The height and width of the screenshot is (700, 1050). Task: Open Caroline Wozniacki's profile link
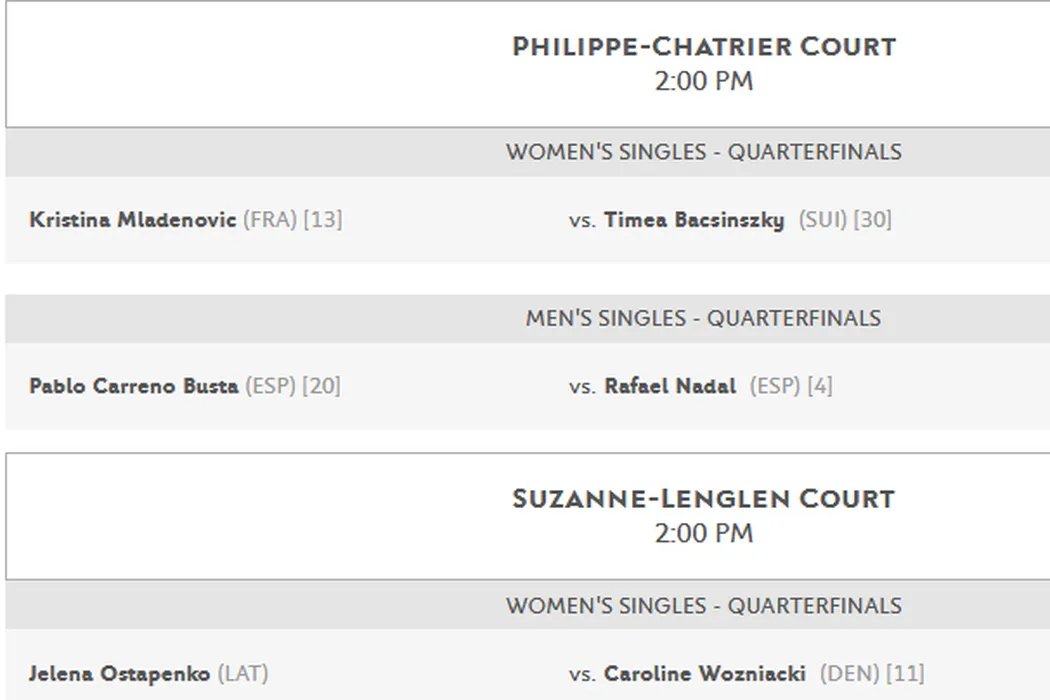pos(705,674)
